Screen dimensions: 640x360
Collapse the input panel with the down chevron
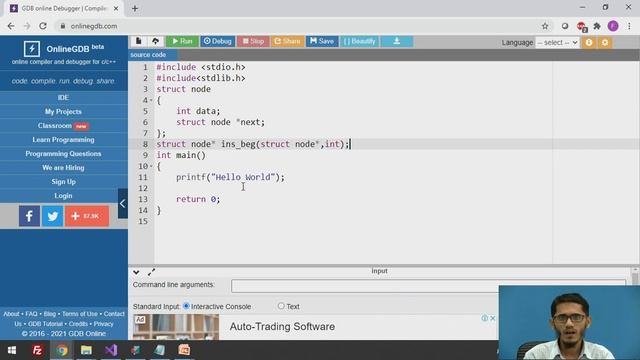coord(136,272)
